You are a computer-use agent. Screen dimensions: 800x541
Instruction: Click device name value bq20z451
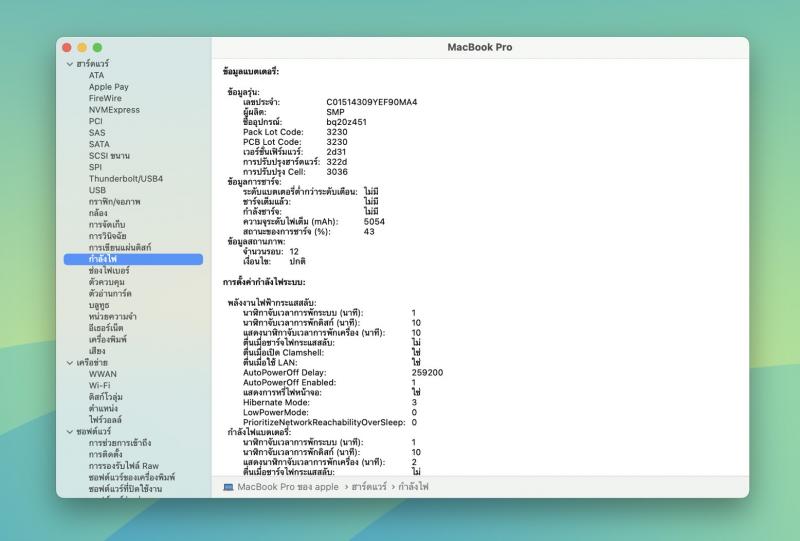tap(346, 122)
